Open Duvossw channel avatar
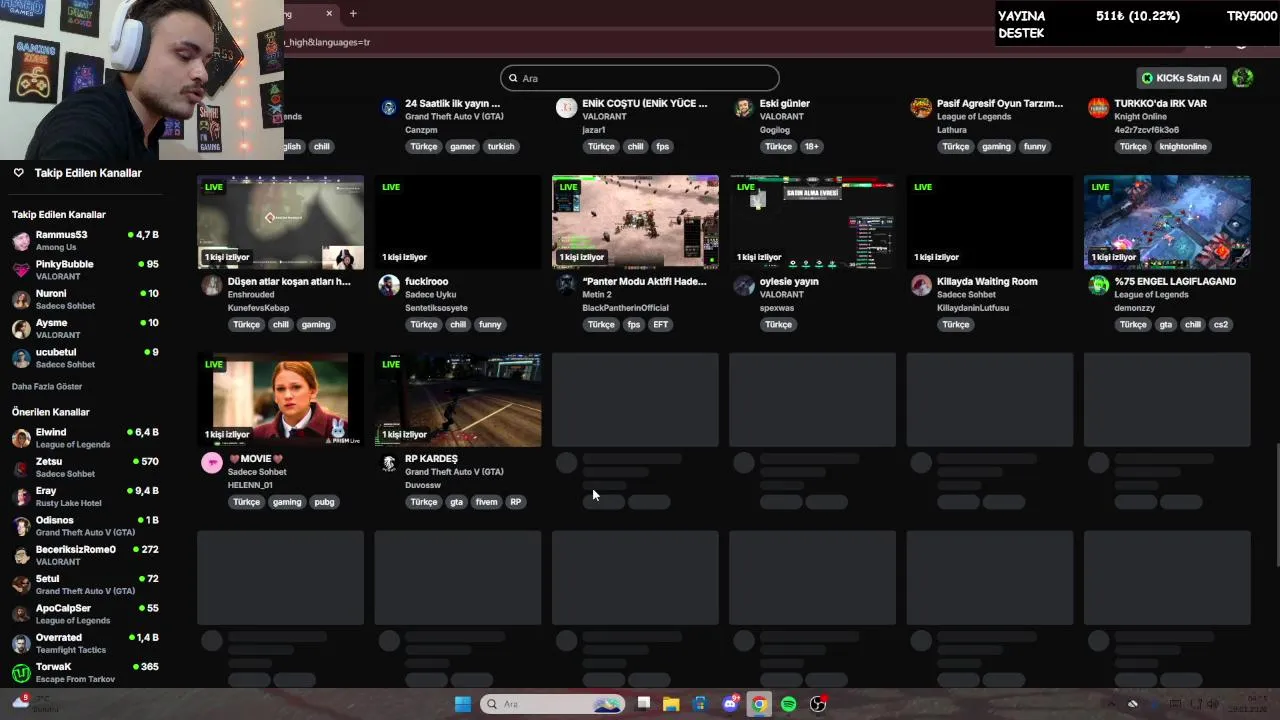Screen dimensions: 1280x720 click(x=389, y=463)
